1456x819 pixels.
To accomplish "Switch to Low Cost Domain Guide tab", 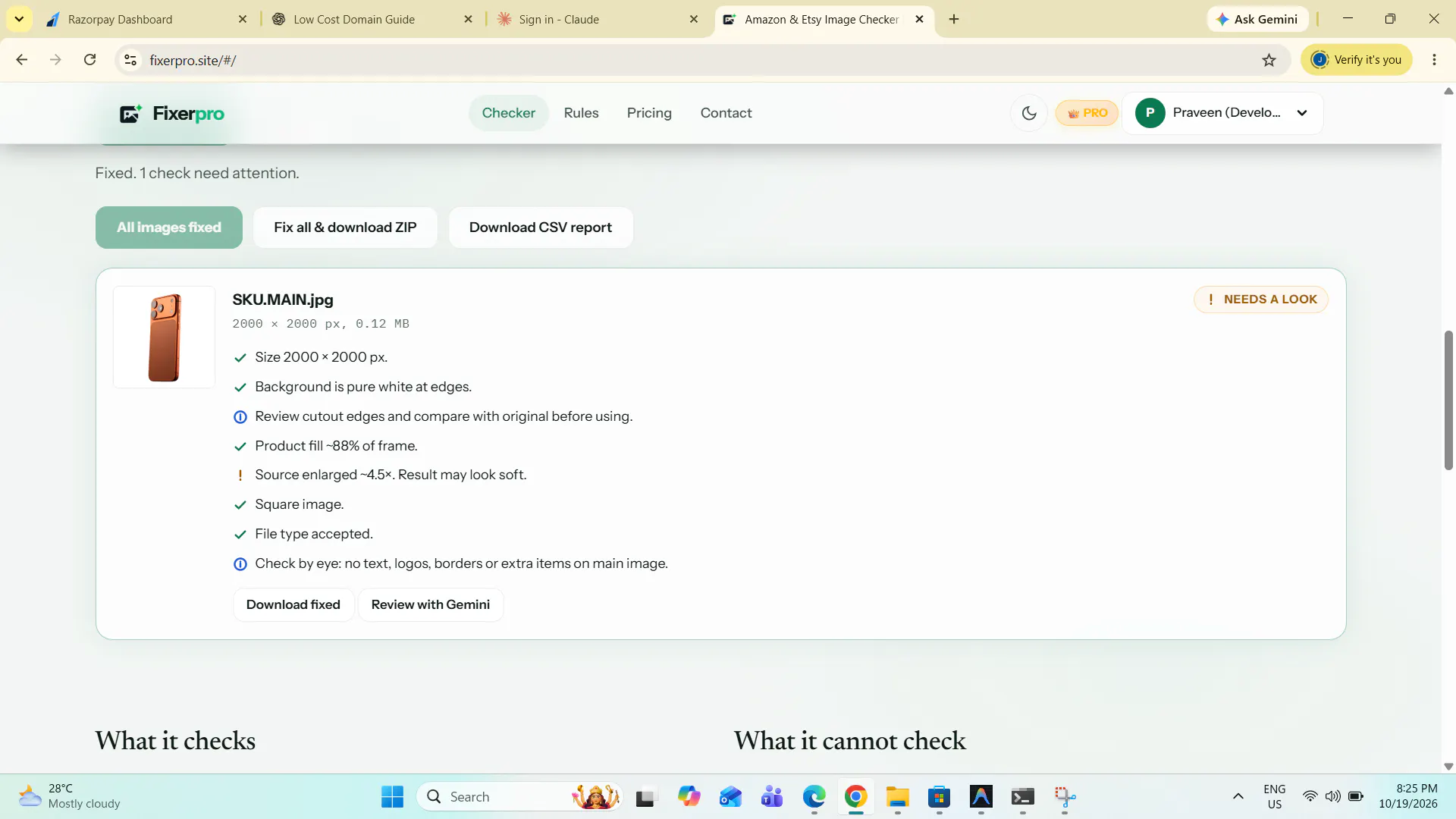I will pyautogui.click(x=373, y=19).
